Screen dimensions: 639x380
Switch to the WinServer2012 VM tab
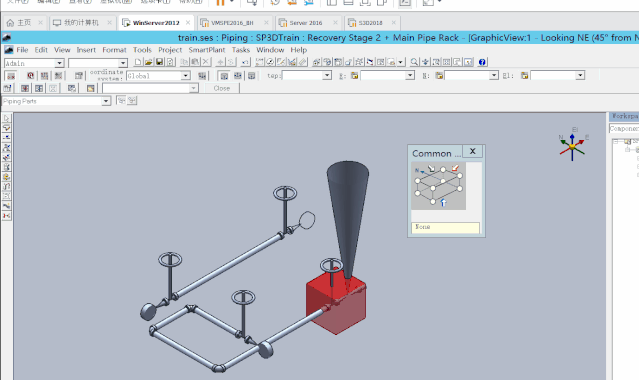pyautogui.click(x=156, y=23)
